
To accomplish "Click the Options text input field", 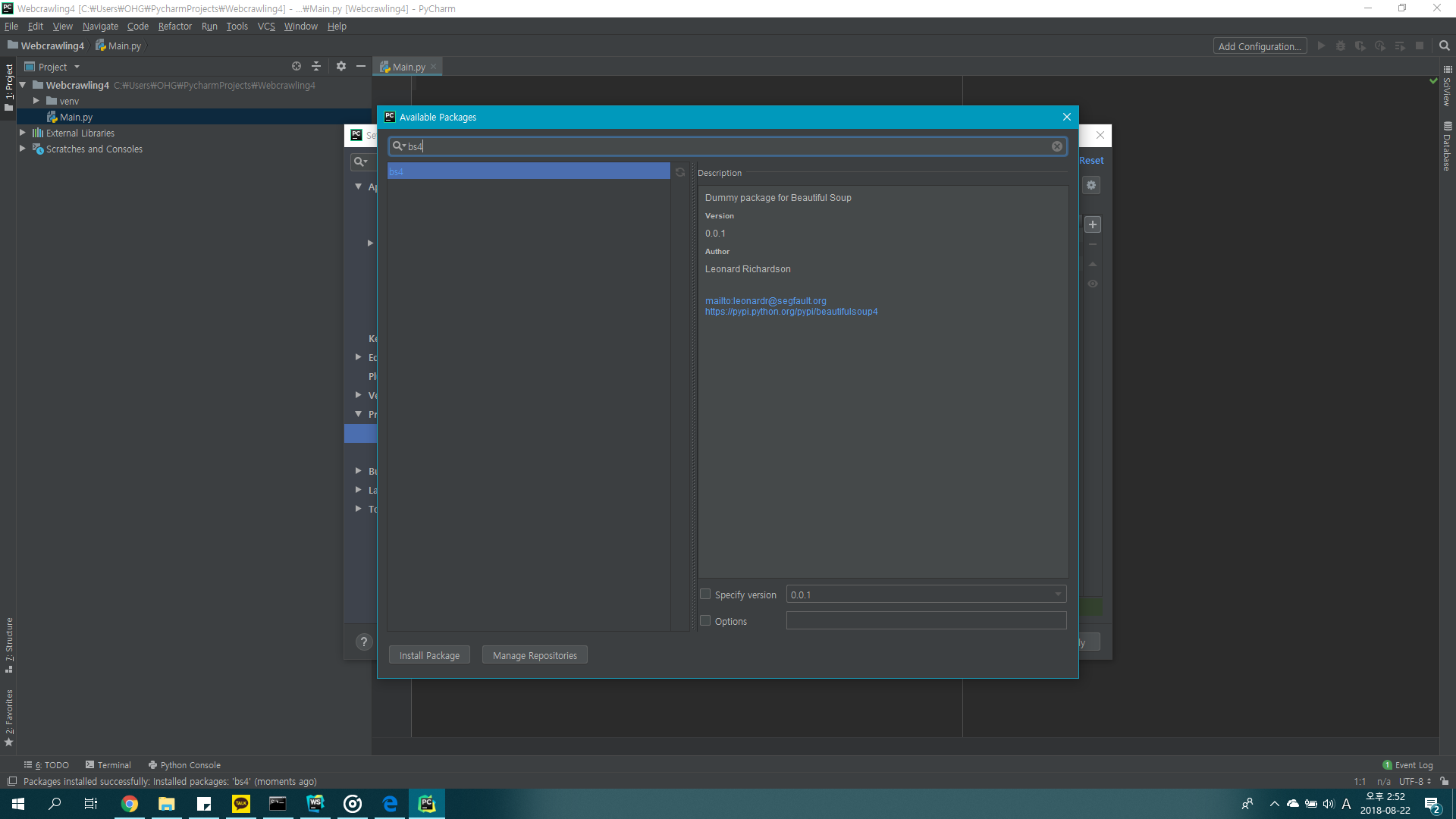I will pos(926,620).
